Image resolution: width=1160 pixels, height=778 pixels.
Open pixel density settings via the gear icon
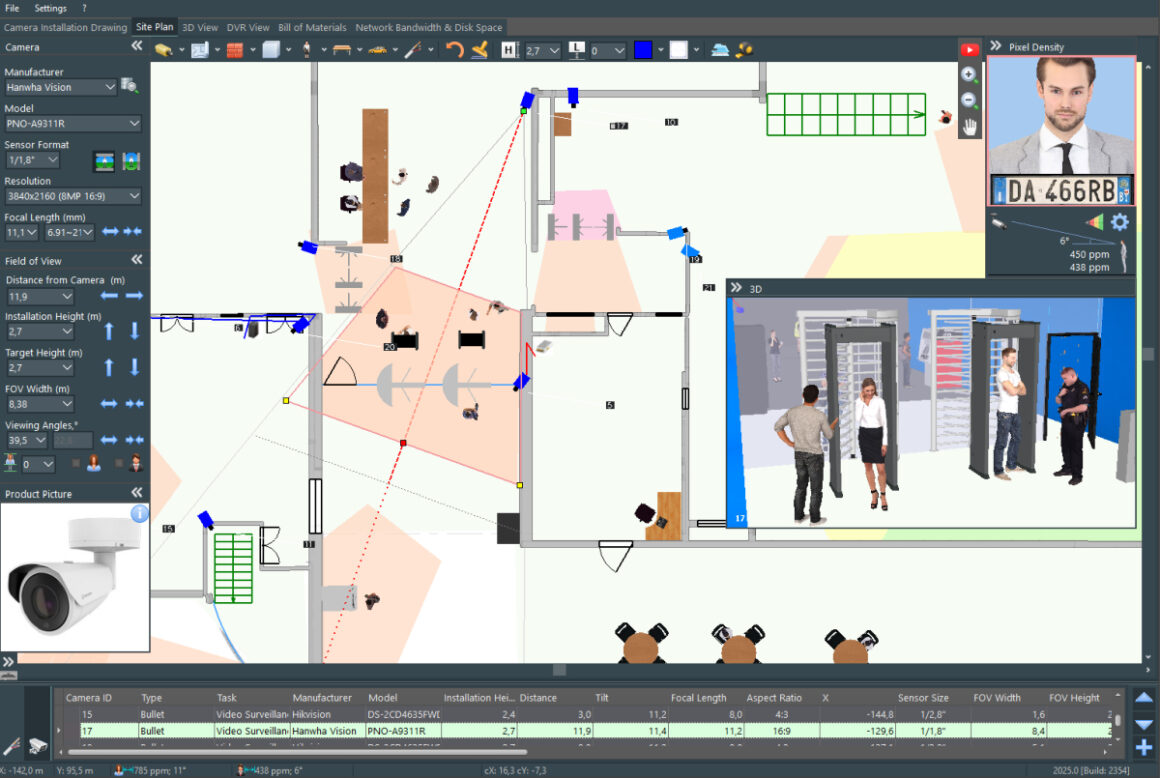[1120, 222]
